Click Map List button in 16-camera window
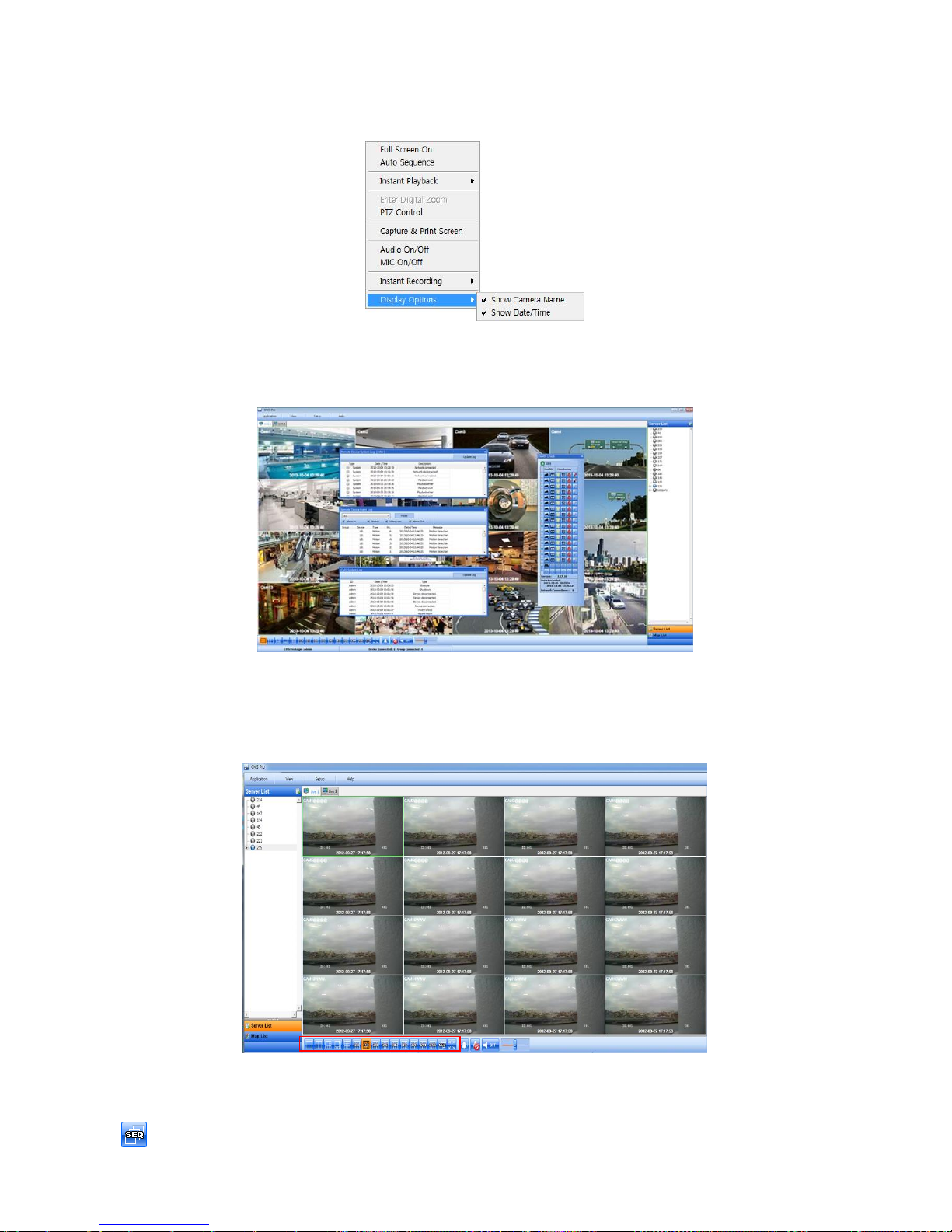 pos(272,1037)
